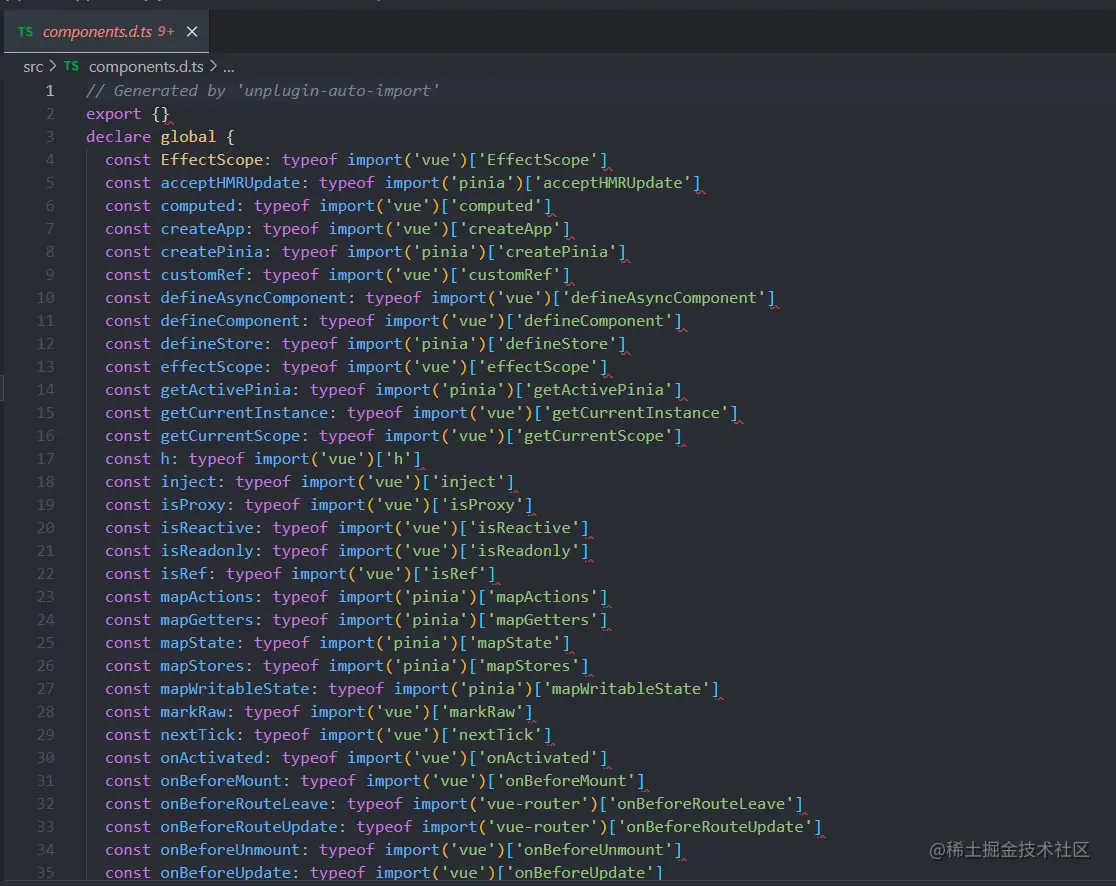Click 'isReadonly' identifier on line 21
The width and height of the screenshot is (1116, 886).
206,551
